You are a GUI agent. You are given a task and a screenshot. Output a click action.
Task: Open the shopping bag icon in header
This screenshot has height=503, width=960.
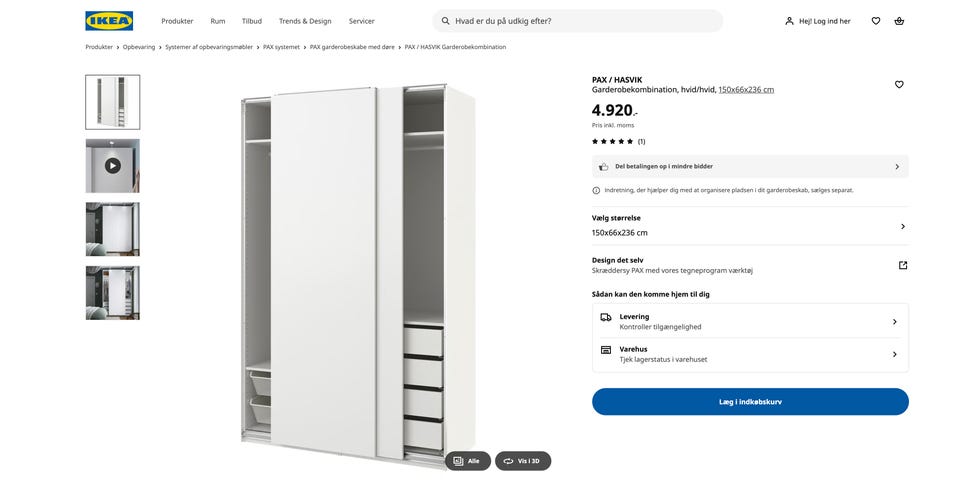pyautogui.click(x=899, y=20)
